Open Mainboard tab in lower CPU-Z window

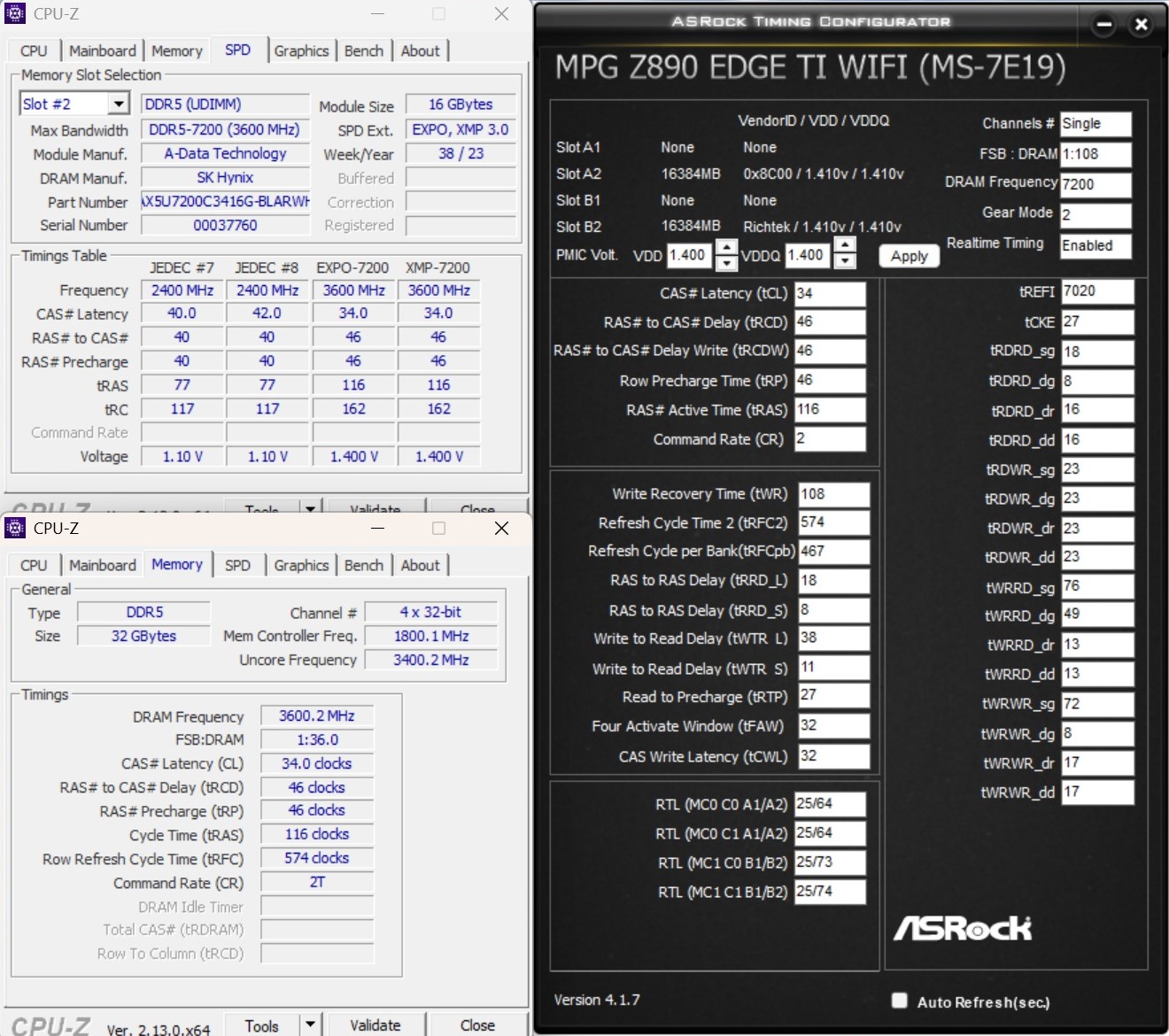coord(103,565)
